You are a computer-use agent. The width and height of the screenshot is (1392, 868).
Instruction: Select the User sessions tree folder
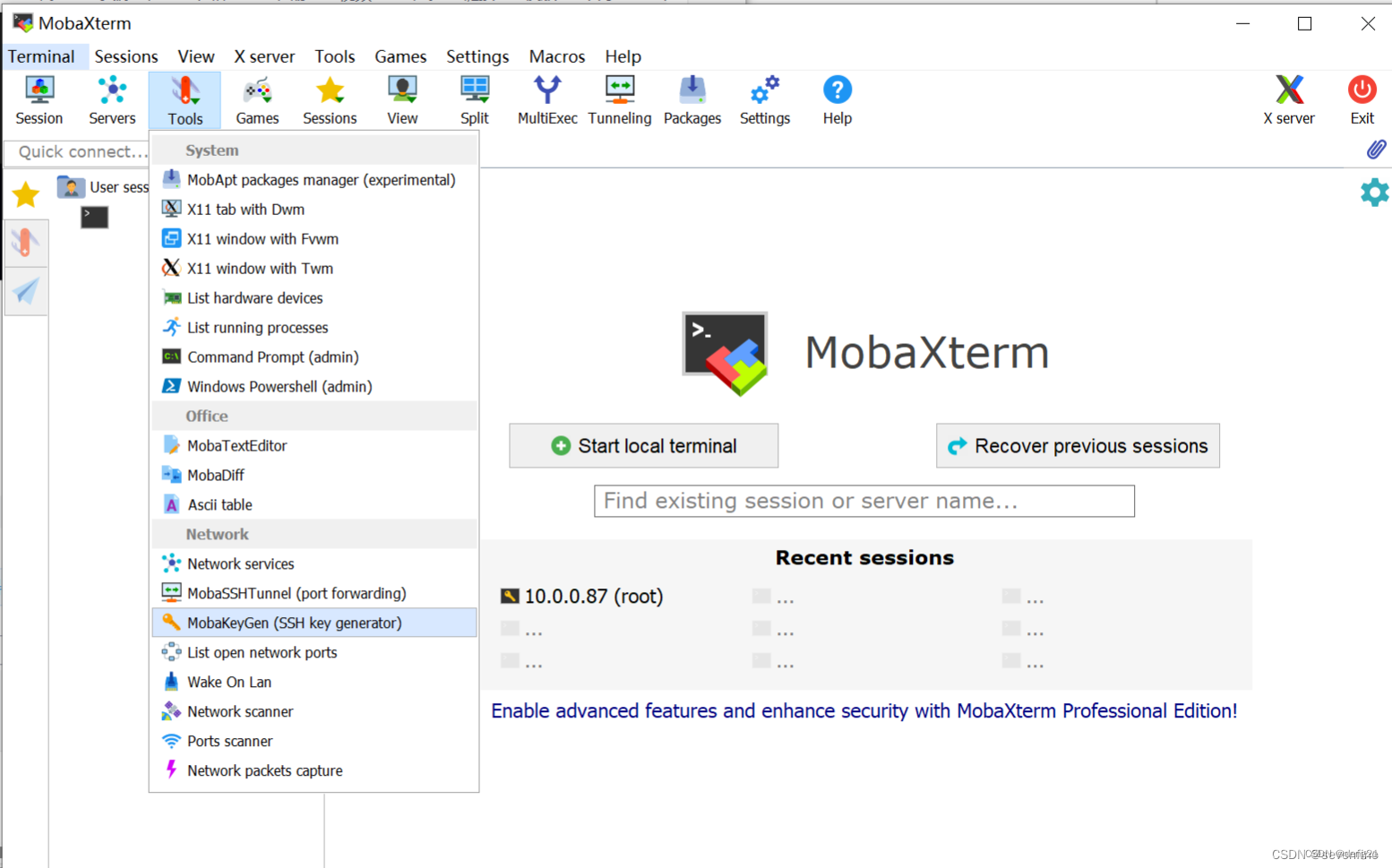point(103,187)
